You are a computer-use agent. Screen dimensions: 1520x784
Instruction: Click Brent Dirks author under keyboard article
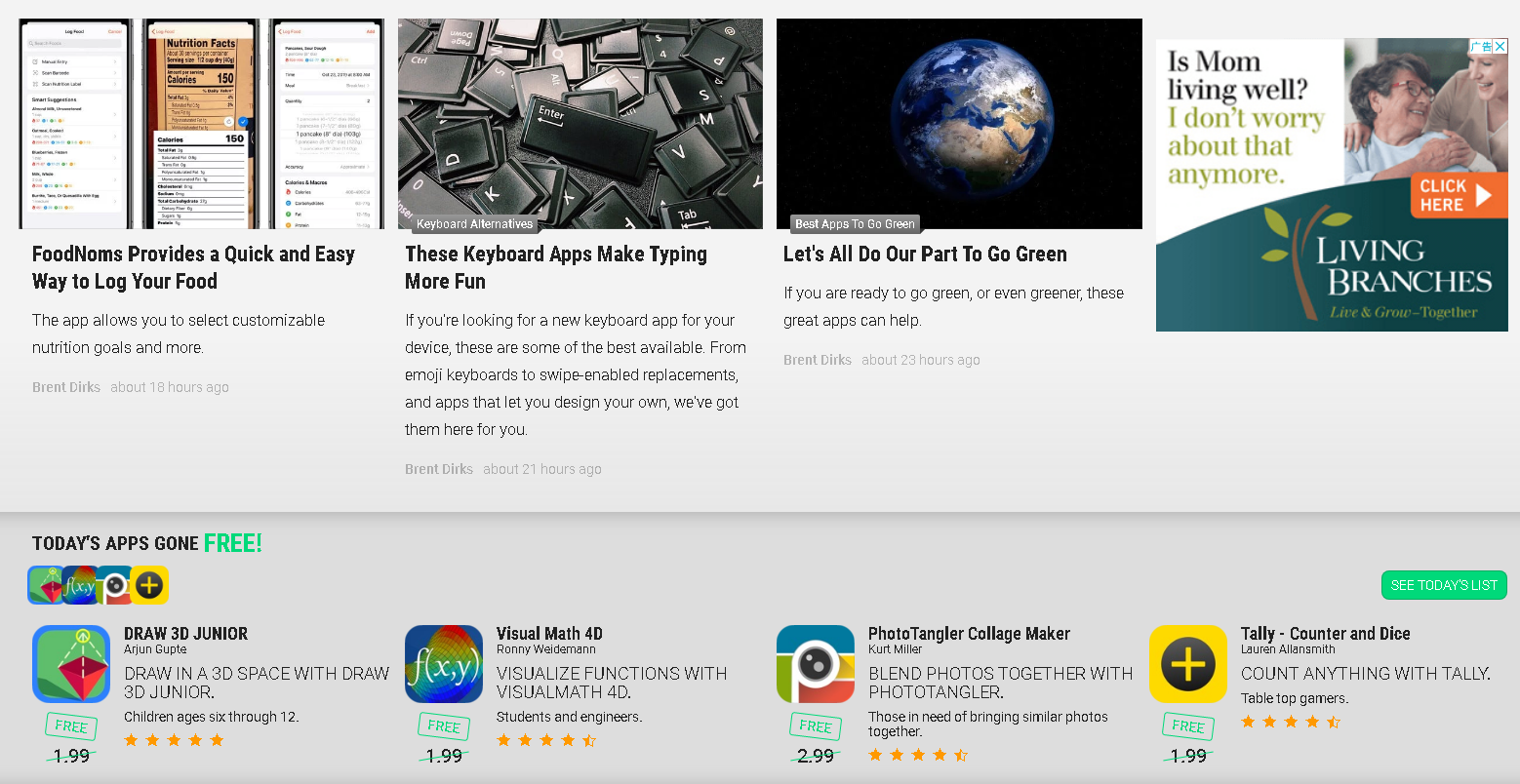[439, 469]
